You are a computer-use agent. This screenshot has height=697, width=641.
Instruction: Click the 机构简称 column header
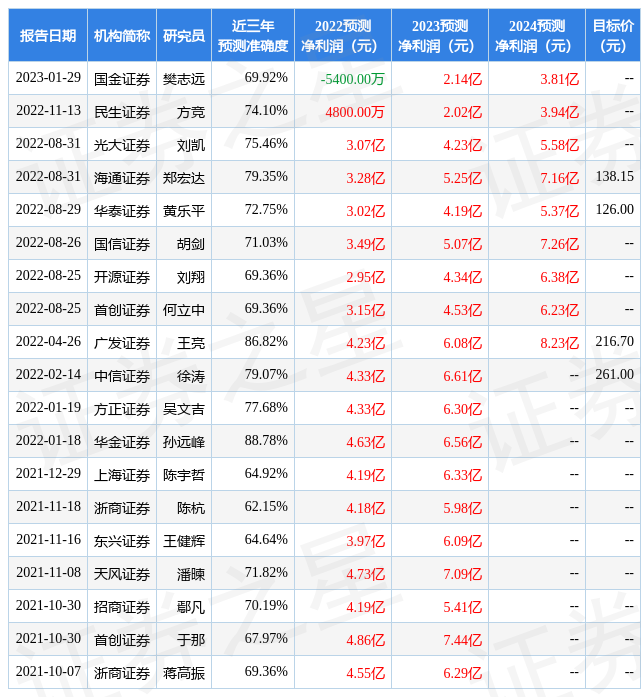click(x=122, y=35)
